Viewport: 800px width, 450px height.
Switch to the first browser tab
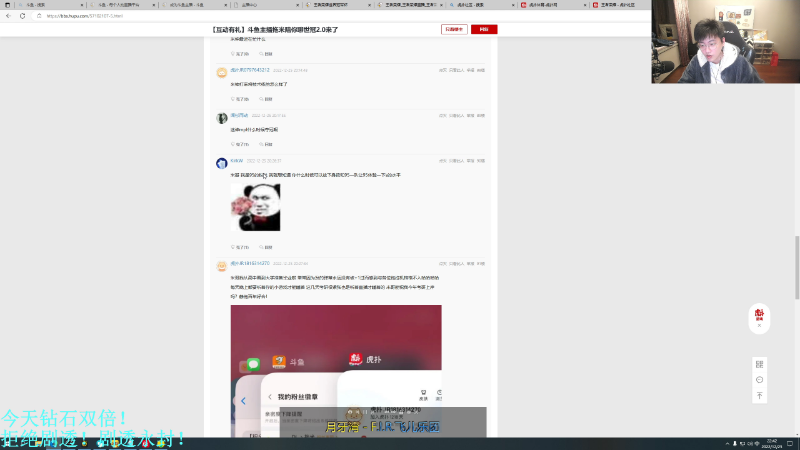click(x=49, y=5)
